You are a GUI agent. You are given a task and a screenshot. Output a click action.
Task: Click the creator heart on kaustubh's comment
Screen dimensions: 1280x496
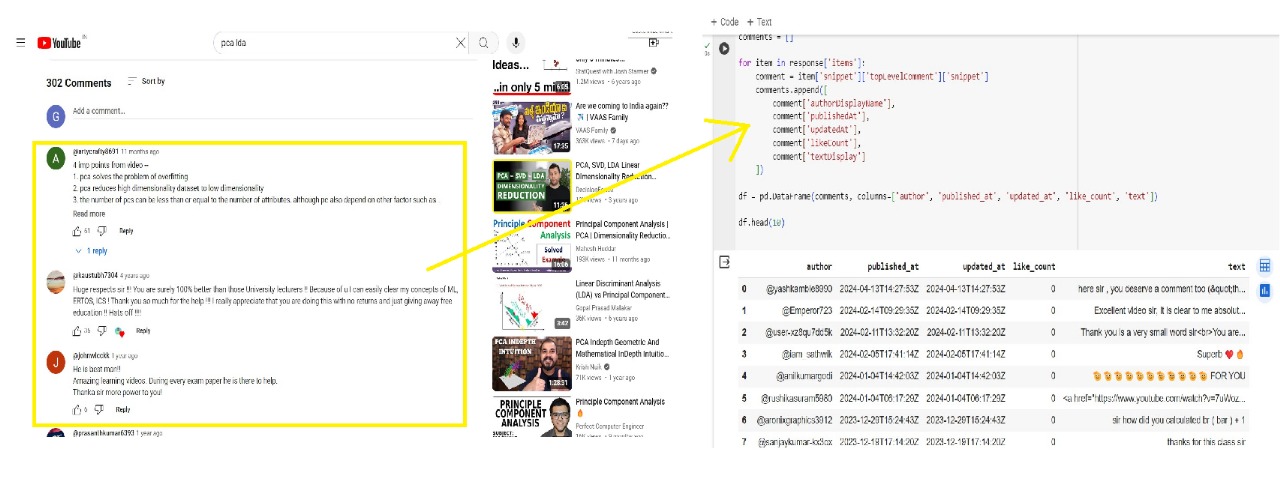click(120, 331)
